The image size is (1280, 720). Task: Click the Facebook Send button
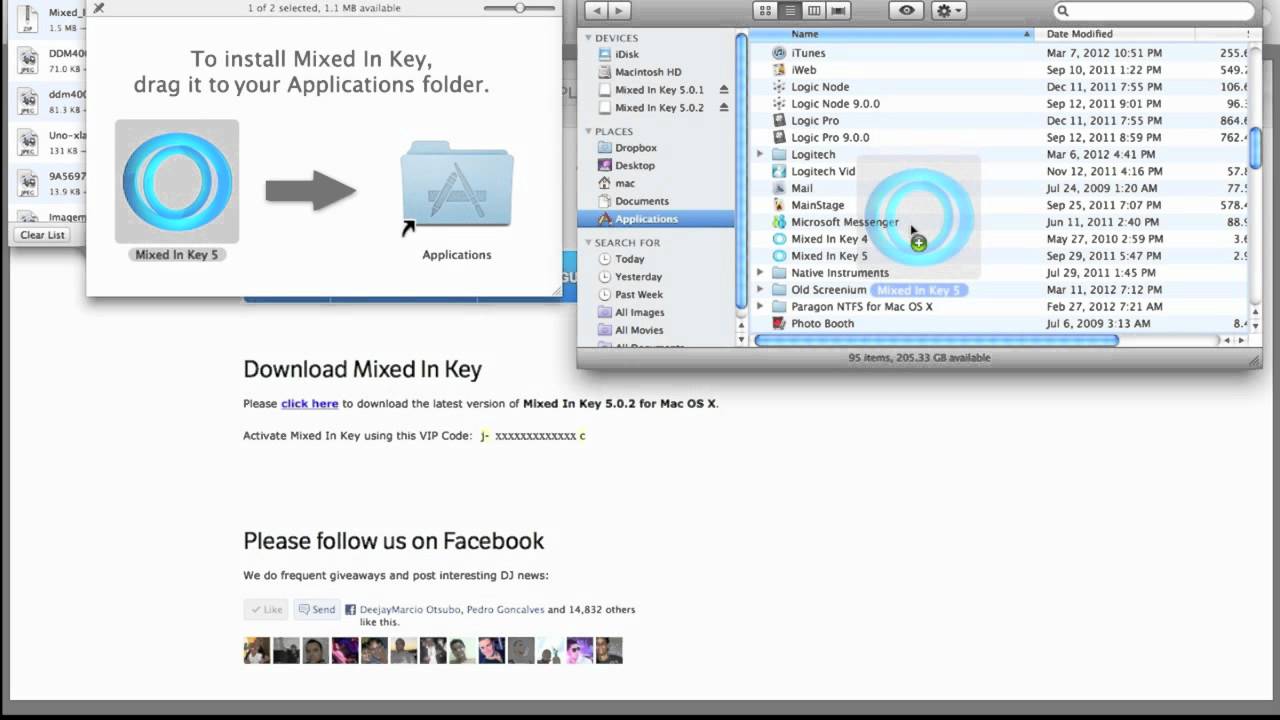(317, 609)
